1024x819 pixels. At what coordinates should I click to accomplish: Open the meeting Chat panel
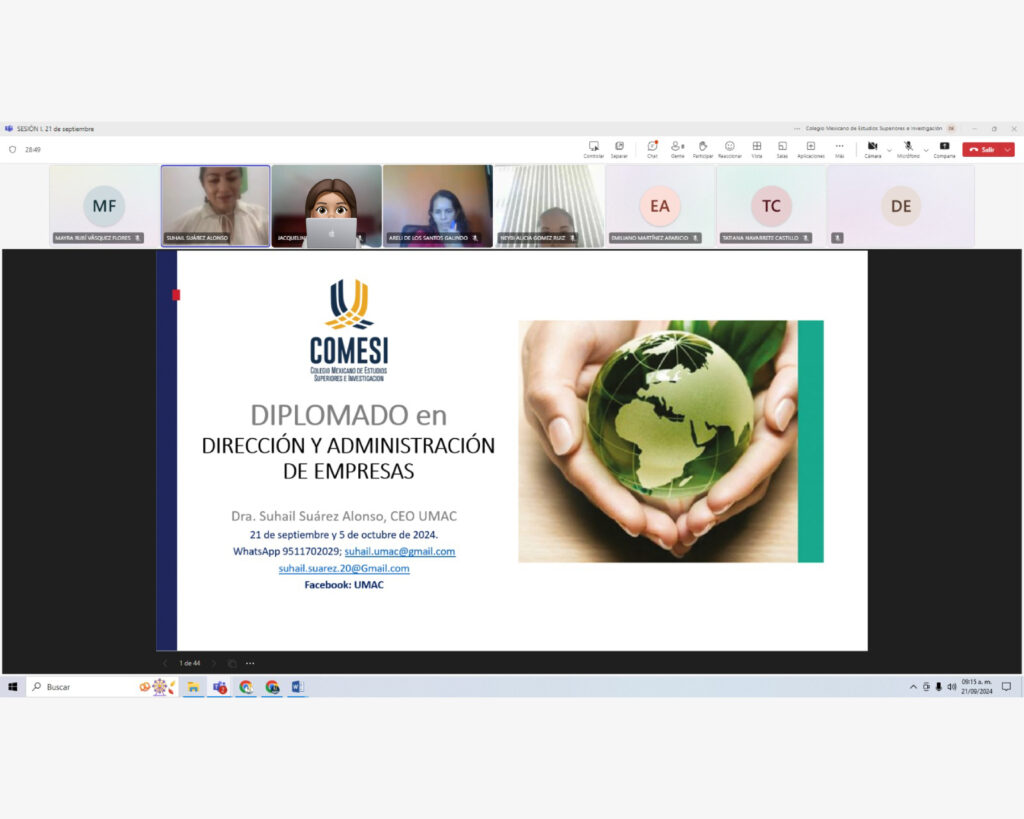pos(652,149)
